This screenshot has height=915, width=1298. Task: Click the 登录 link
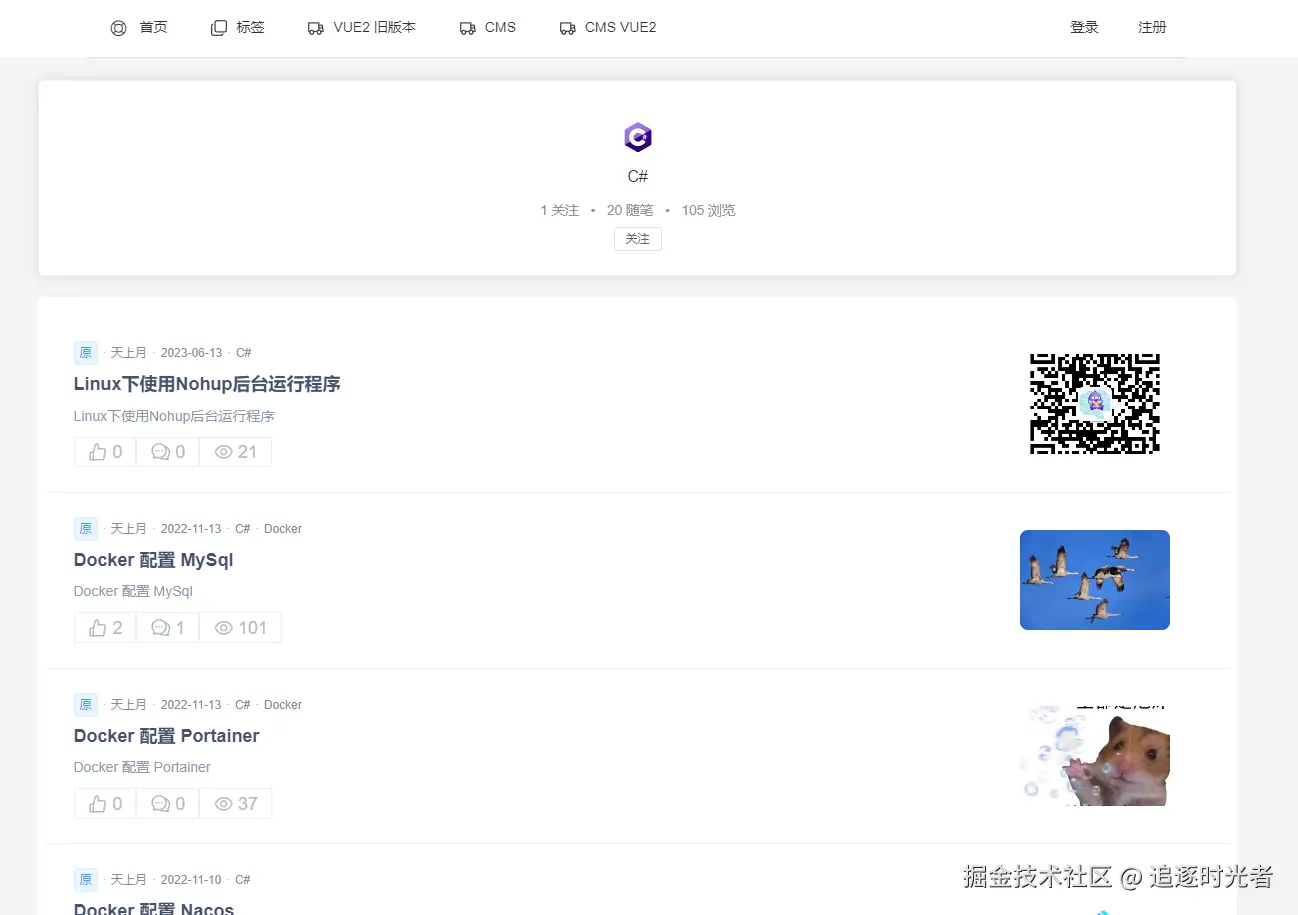tap(1084, 28)
